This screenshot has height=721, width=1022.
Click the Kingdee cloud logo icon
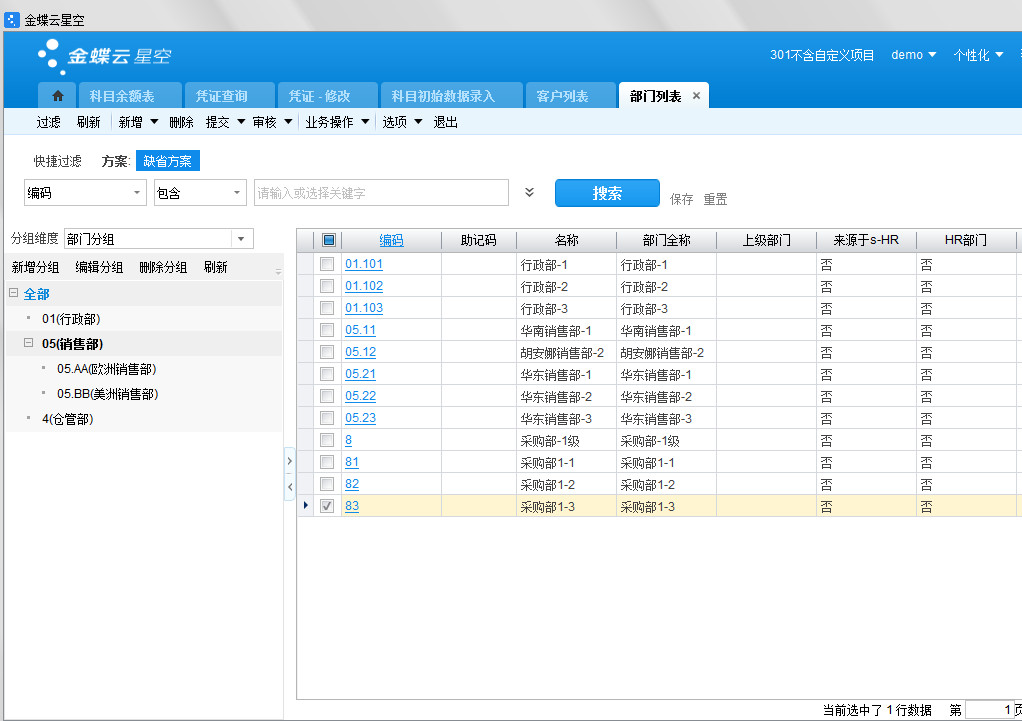[x=49, y=56]
